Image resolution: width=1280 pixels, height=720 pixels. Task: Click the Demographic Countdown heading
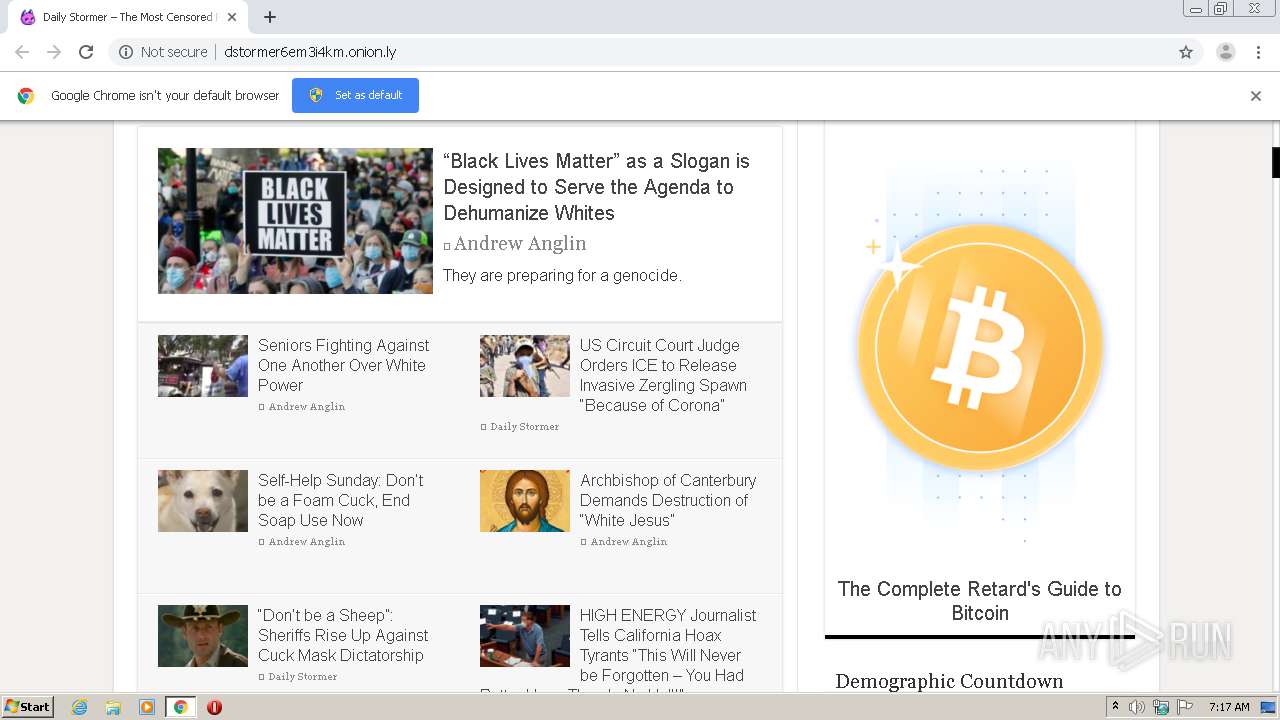949,682
